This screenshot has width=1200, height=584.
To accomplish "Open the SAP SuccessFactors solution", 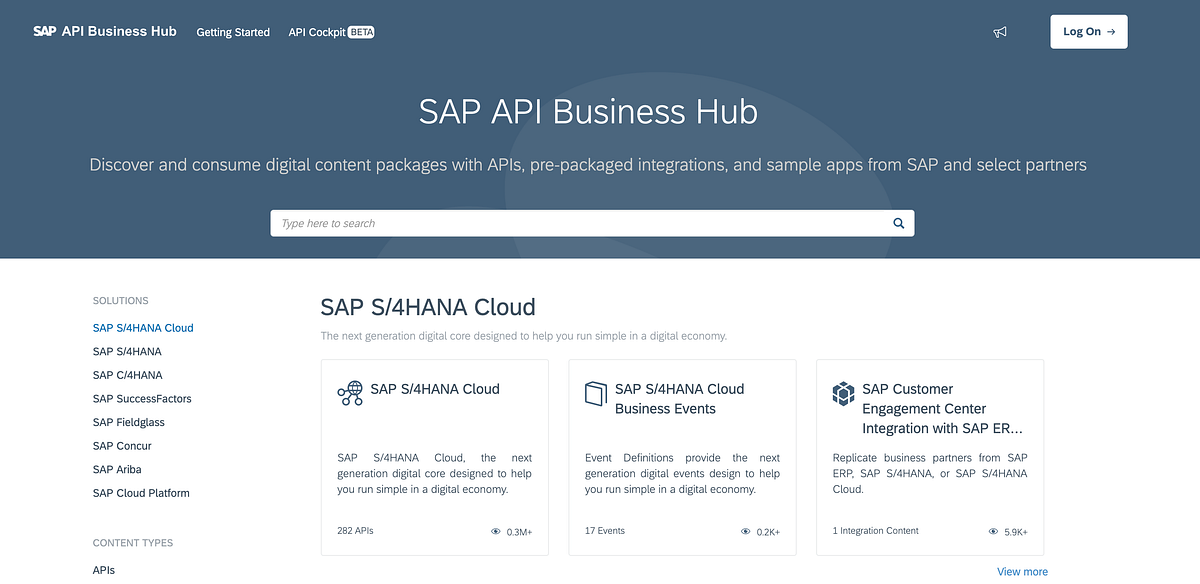I will click(x=142, y=398).
